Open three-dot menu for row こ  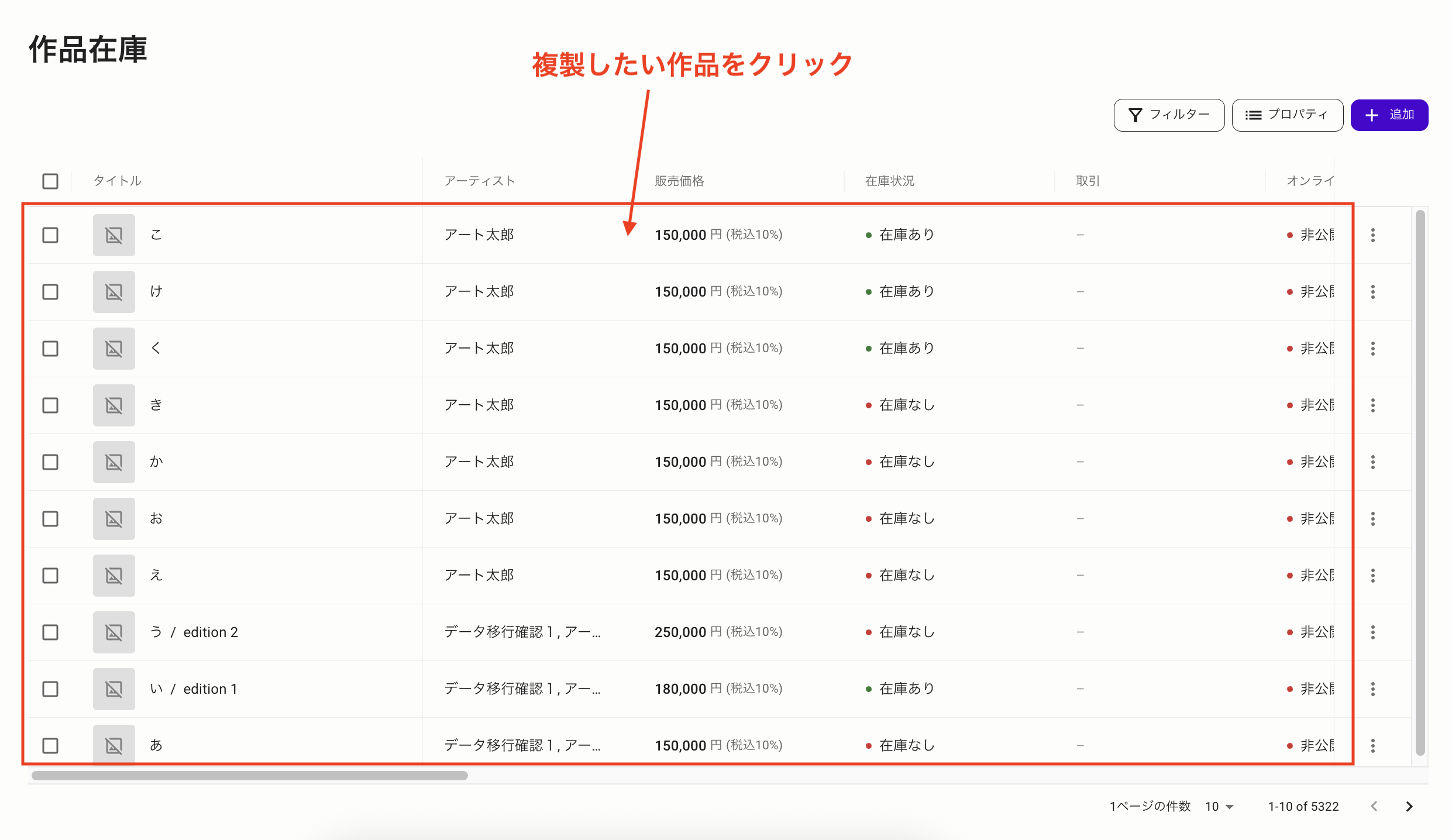pyautogui.click(x=1372, y=235)
